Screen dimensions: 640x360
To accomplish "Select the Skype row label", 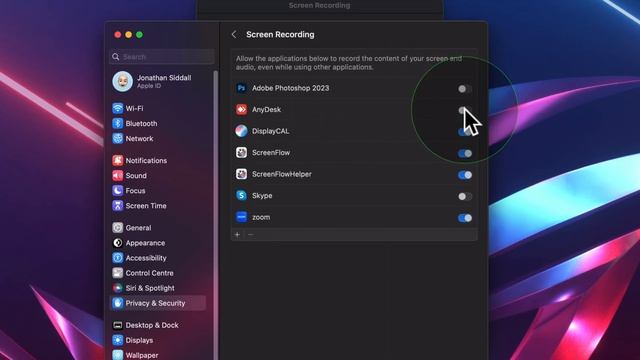I will 262,196.
